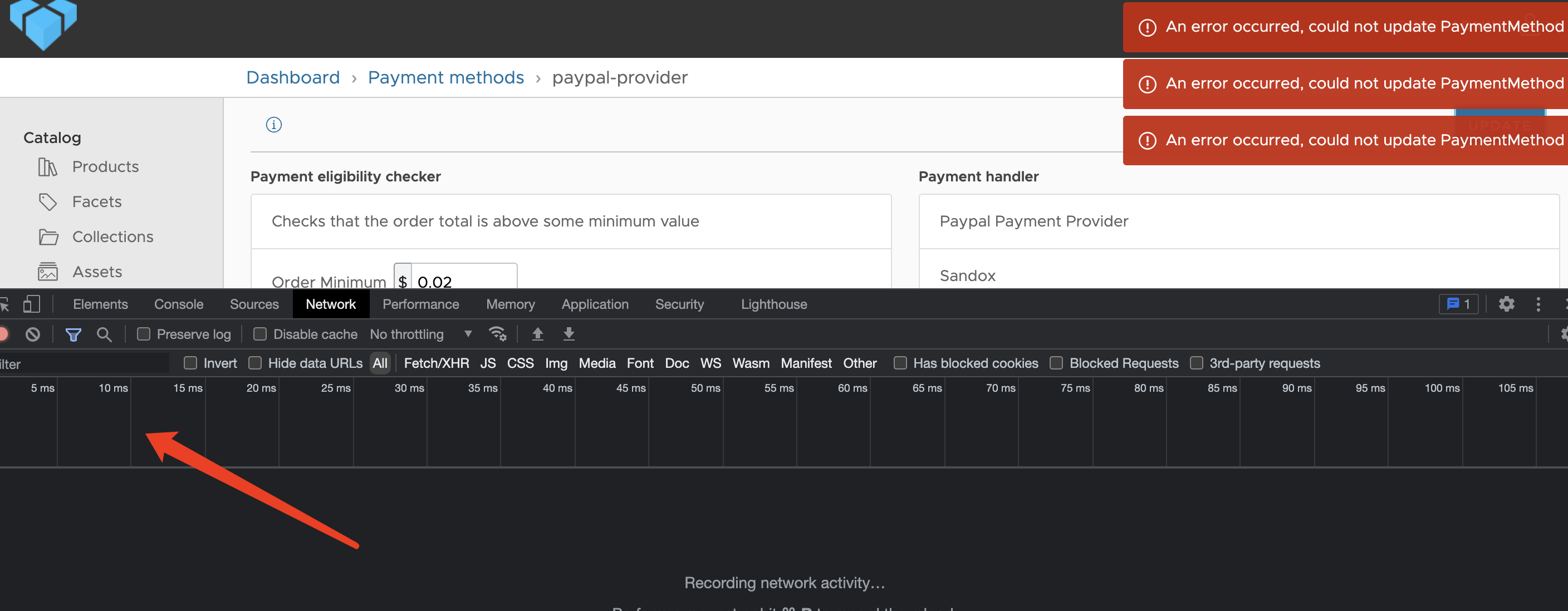1568x611 pixels.
Task: Export HAR file using download arrow icon
Action: pyautogui.click(x=569, y=334)
